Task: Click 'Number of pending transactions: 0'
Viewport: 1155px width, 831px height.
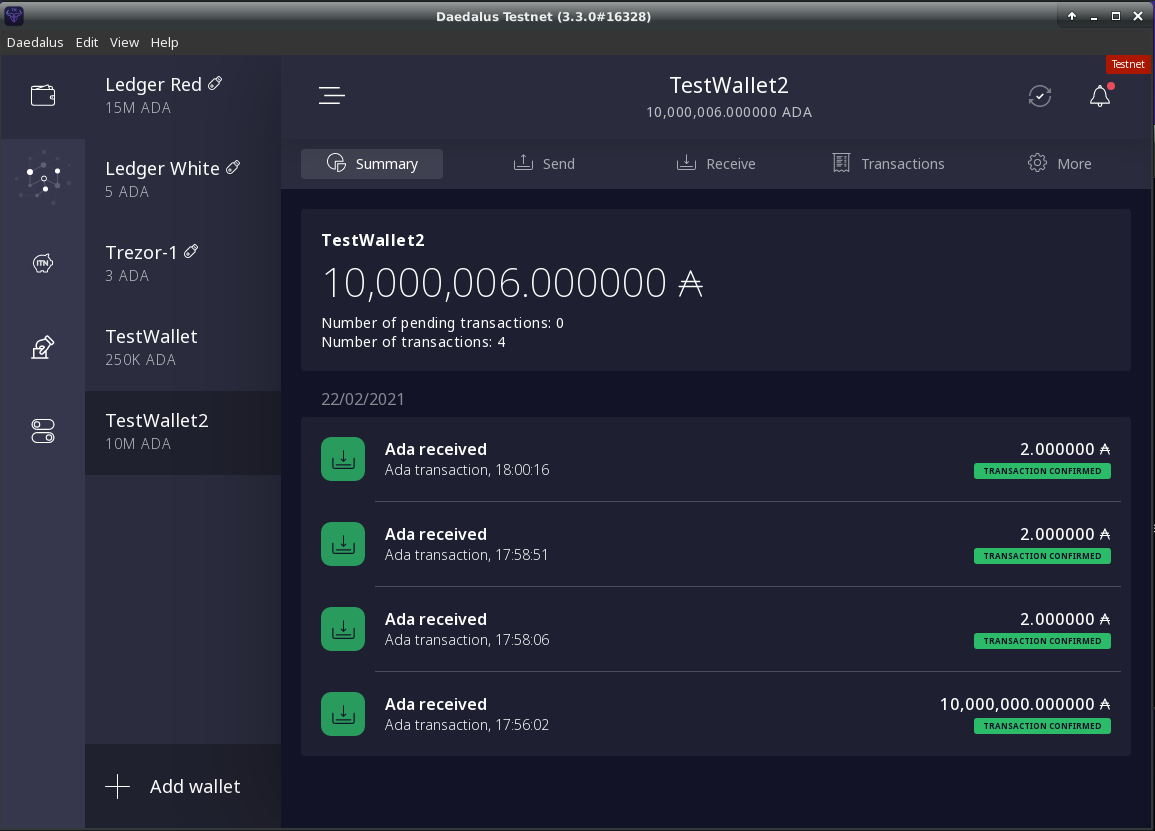Action: pyautogui.click(x=442, y=323)
